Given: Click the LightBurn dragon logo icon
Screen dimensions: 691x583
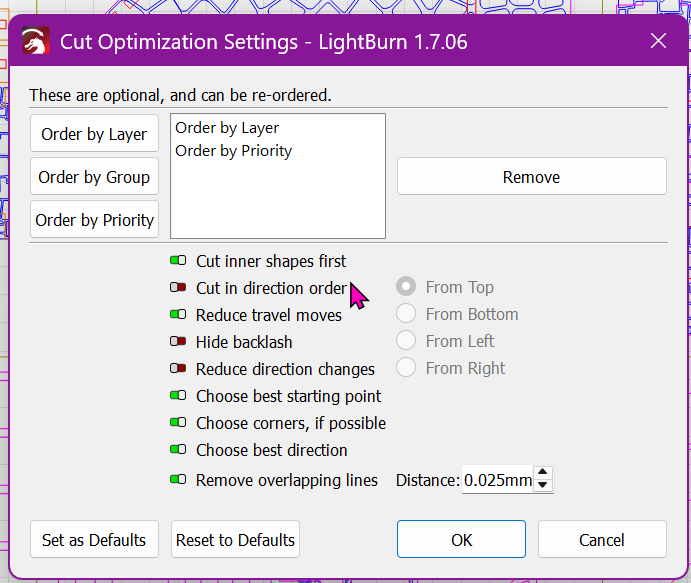Looking at the screenshot, I should [36, 41].
